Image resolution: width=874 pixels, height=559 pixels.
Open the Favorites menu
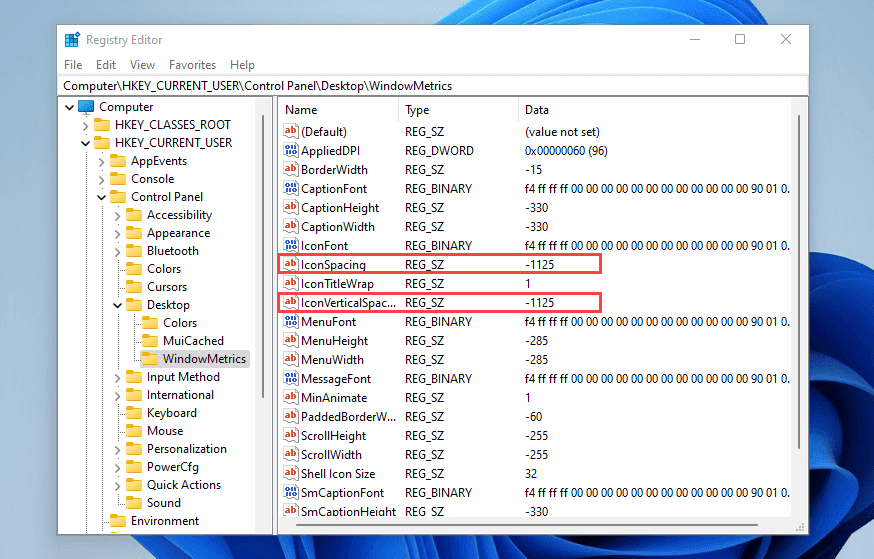point(192,65)
